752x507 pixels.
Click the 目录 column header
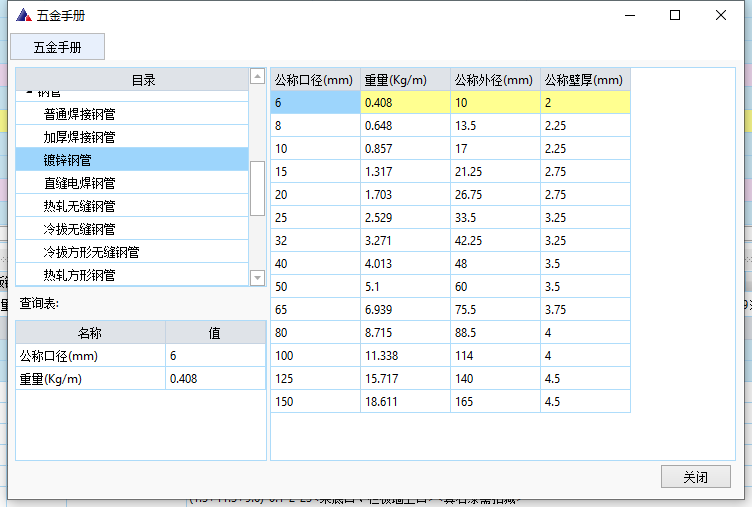[132, 80]
